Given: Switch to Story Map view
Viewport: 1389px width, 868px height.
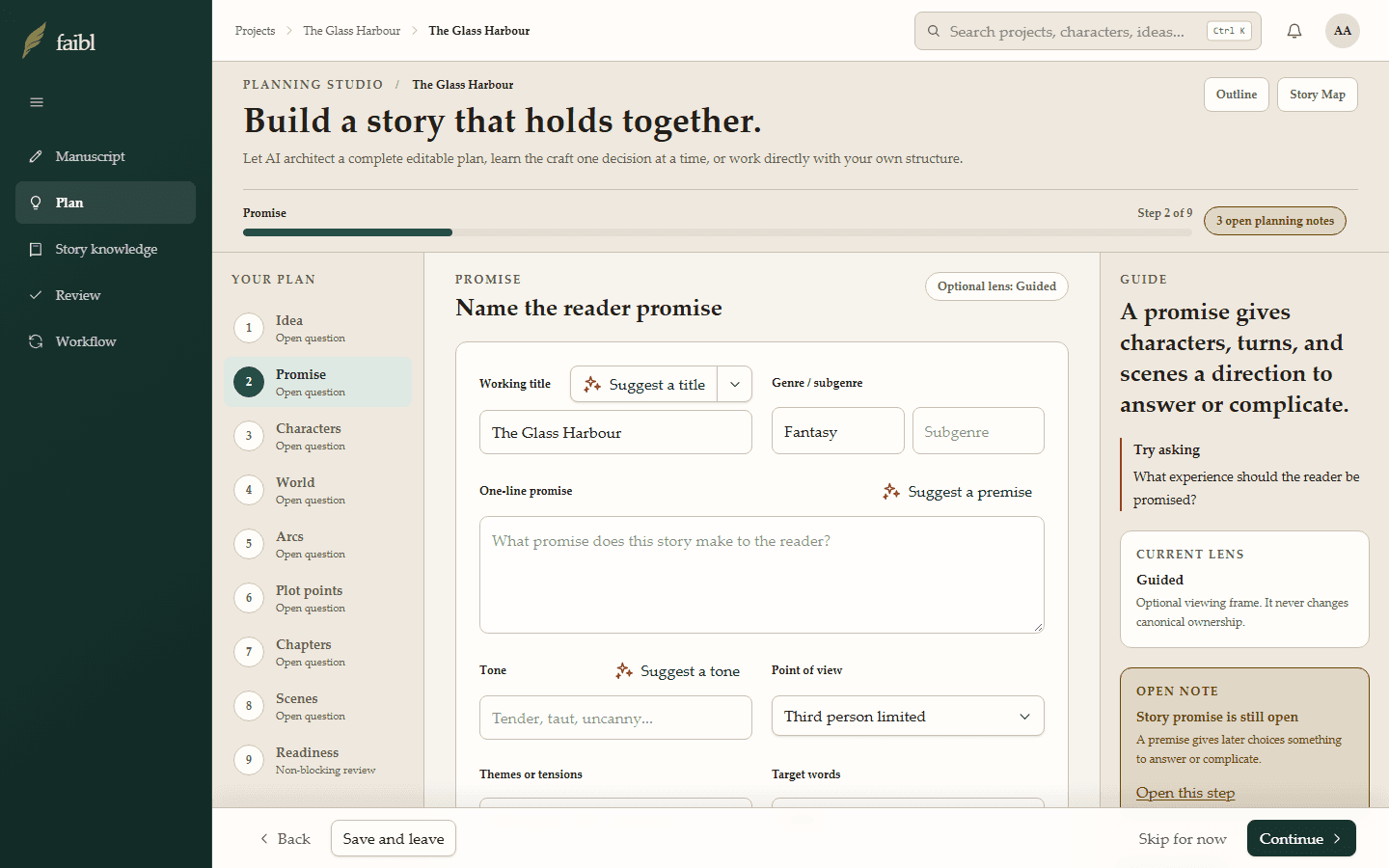Looking at the screenshot, I should point(1318,95).
